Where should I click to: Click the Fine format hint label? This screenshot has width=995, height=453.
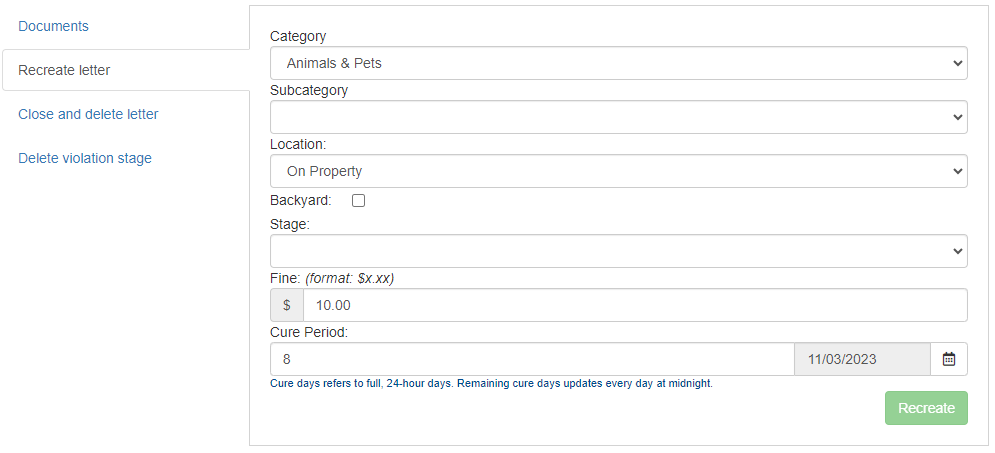pos(350,278)
